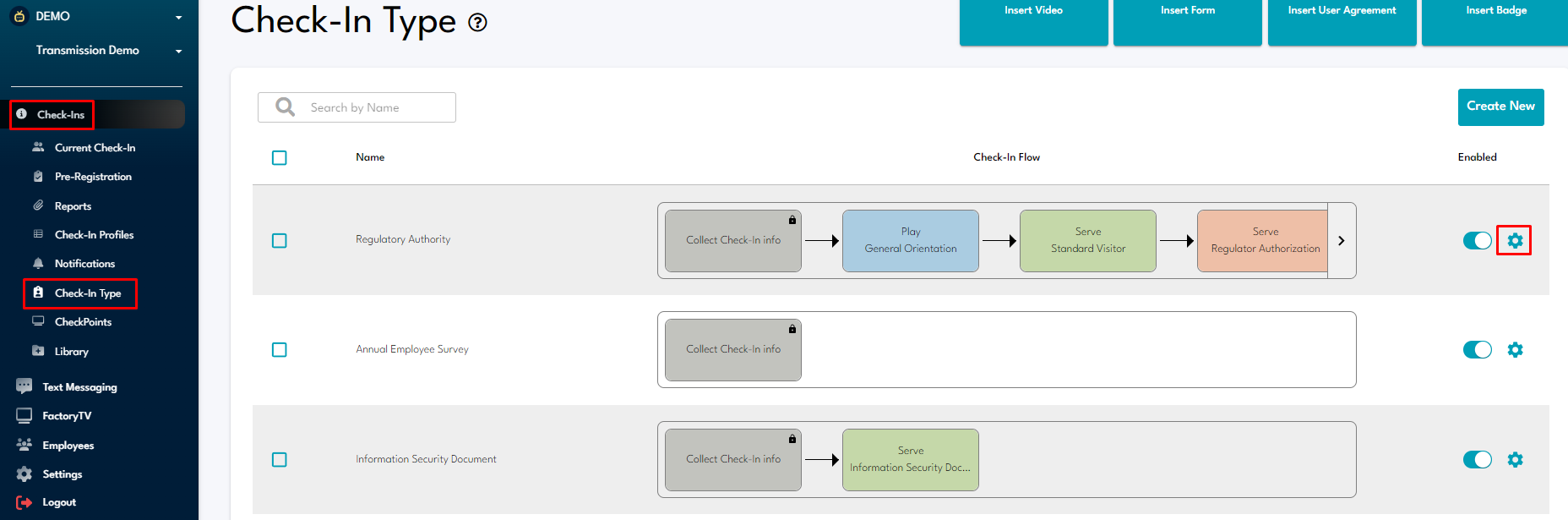This screenshot has width=1568, height=520.
Task: Select the Serve Standard Visitor step
Action: [1088, 240]
